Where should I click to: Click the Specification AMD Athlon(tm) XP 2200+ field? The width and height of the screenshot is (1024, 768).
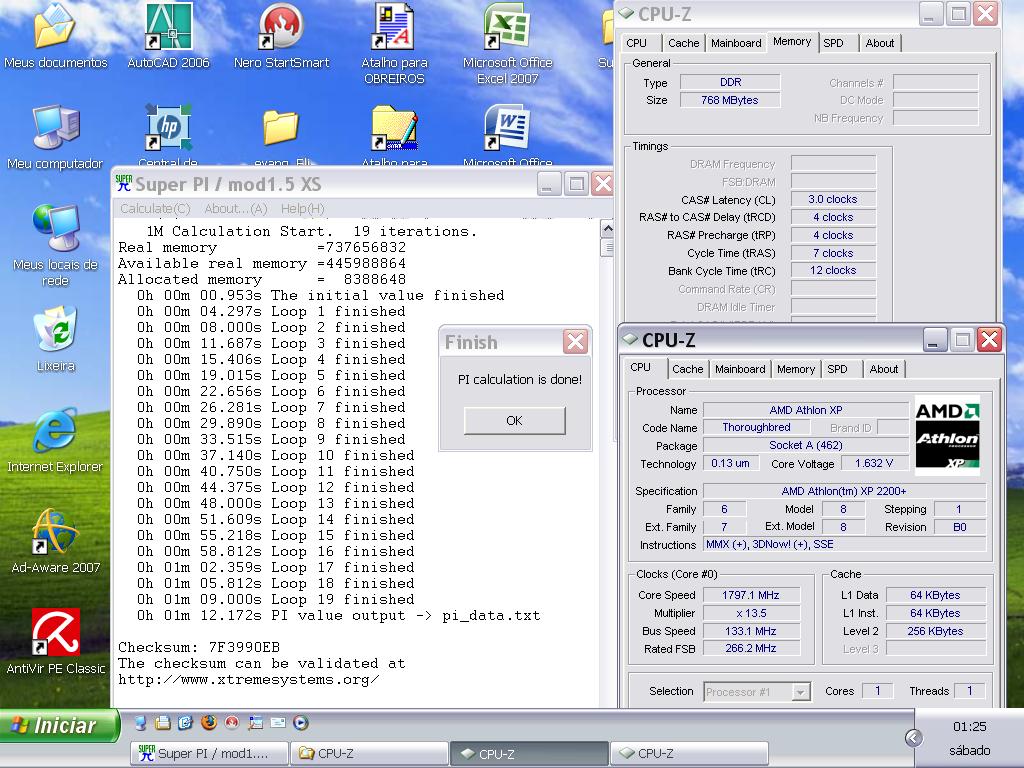click(844, 491)
